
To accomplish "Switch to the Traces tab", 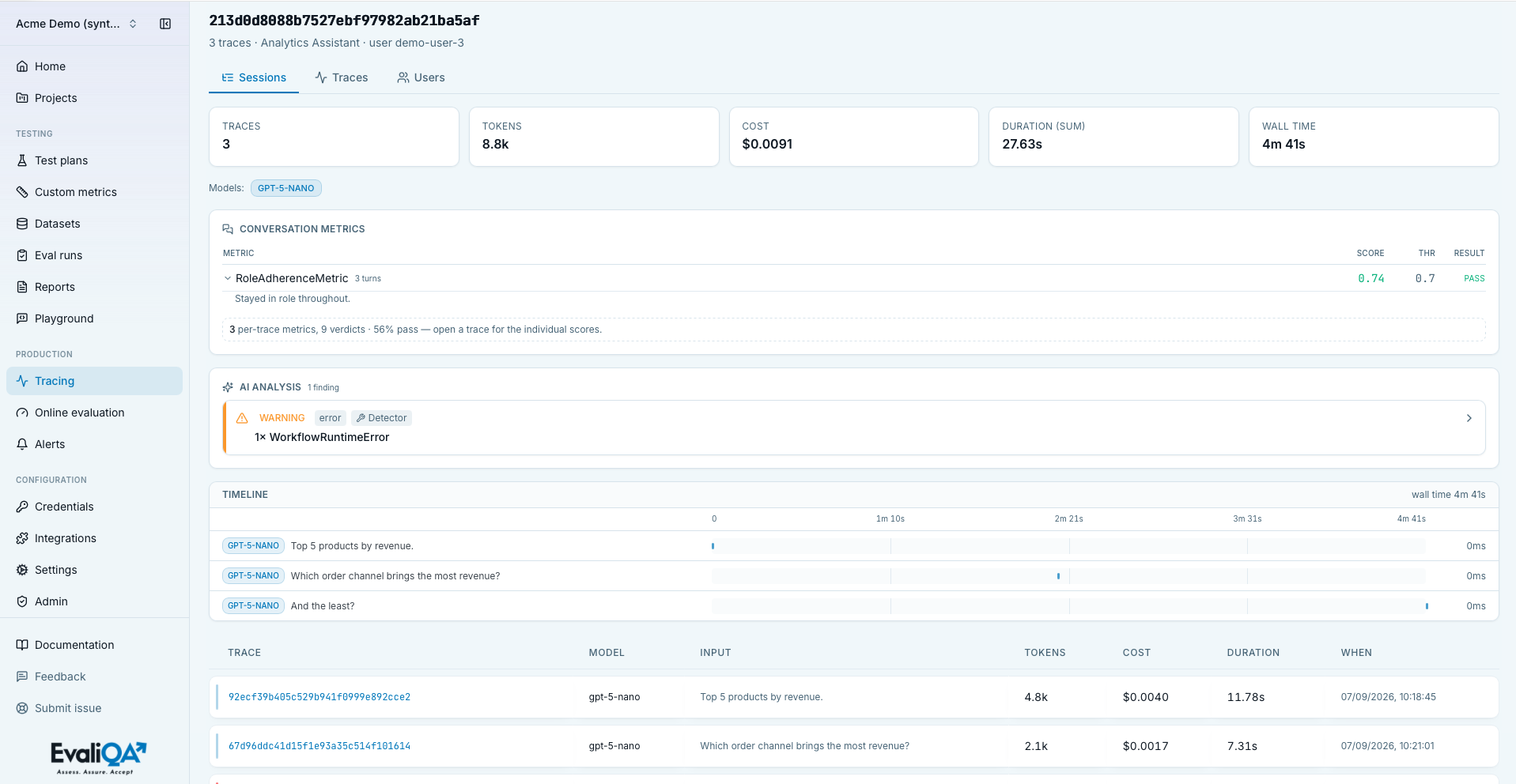I will [x=342, y=77].
